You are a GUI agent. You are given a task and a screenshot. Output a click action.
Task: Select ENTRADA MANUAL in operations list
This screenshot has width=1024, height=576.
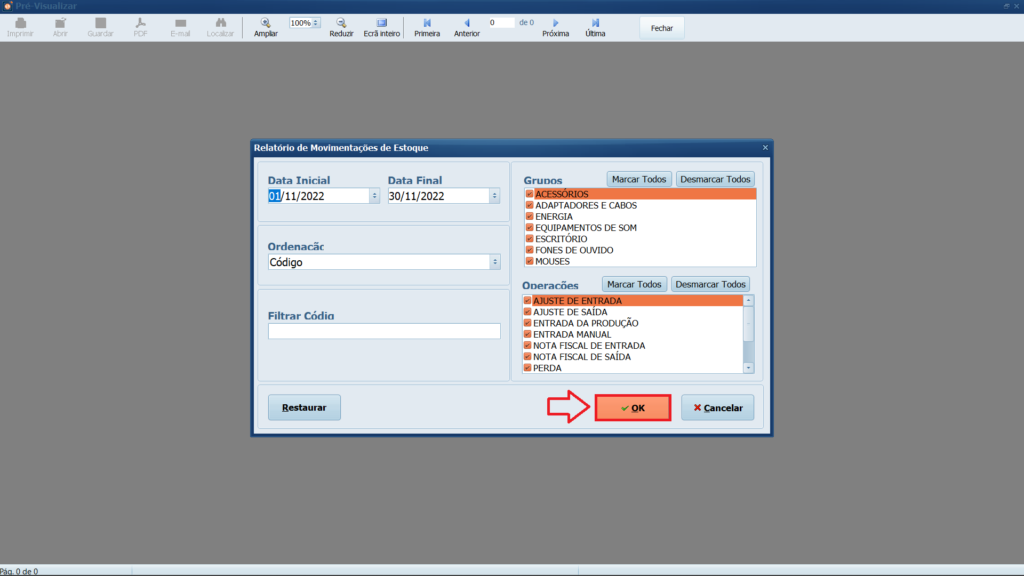572,335
